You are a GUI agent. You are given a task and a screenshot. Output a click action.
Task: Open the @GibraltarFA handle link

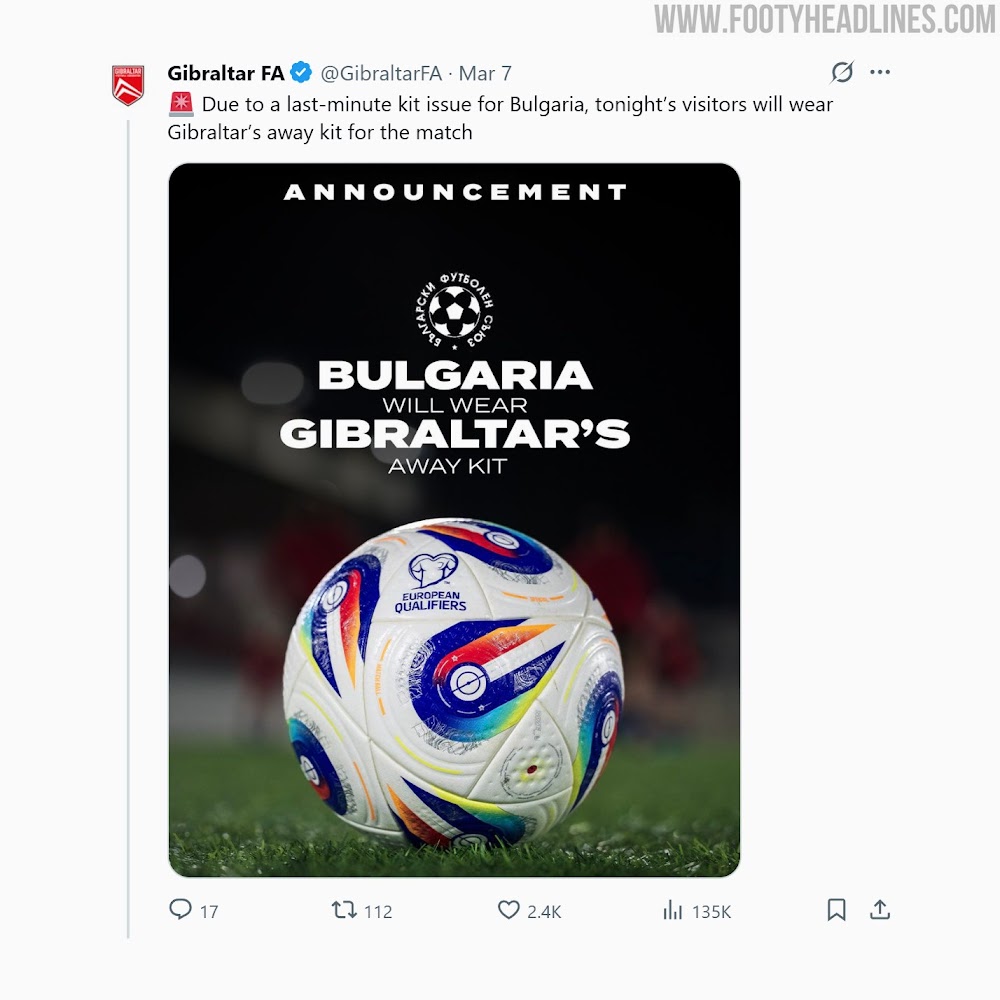coord(381,73)
